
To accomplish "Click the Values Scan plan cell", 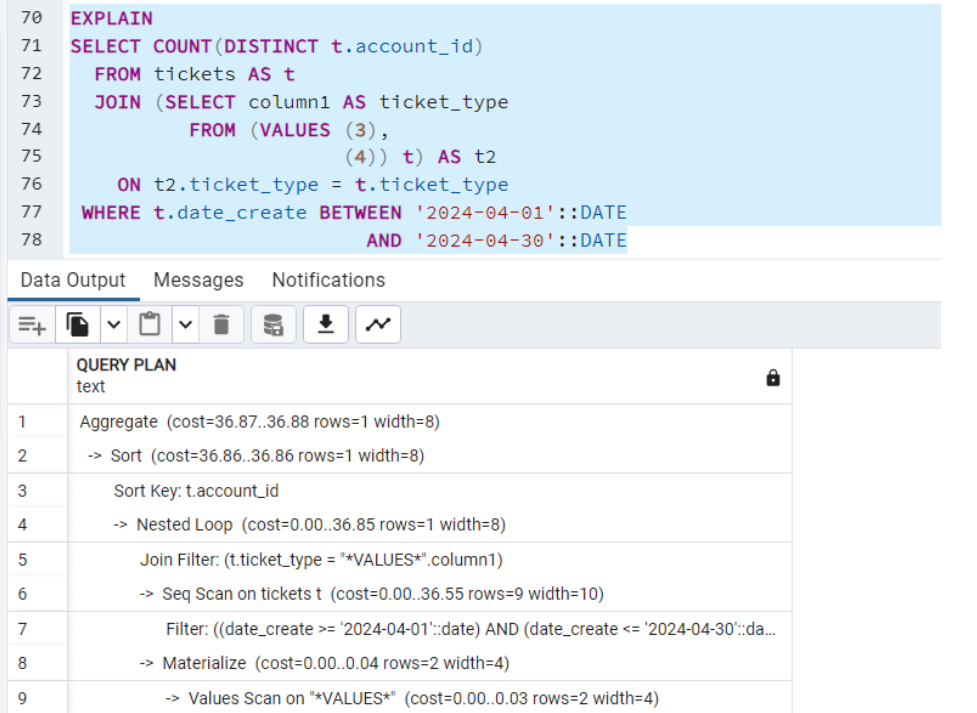I will click(x=430, y=698).
